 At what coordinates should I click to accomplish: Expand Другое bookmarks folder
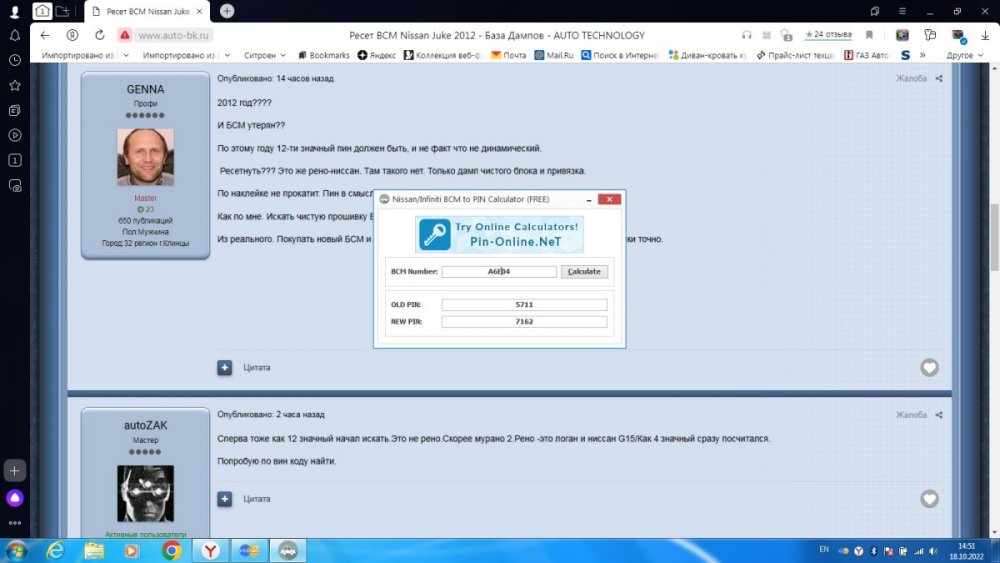coord(965,55)
